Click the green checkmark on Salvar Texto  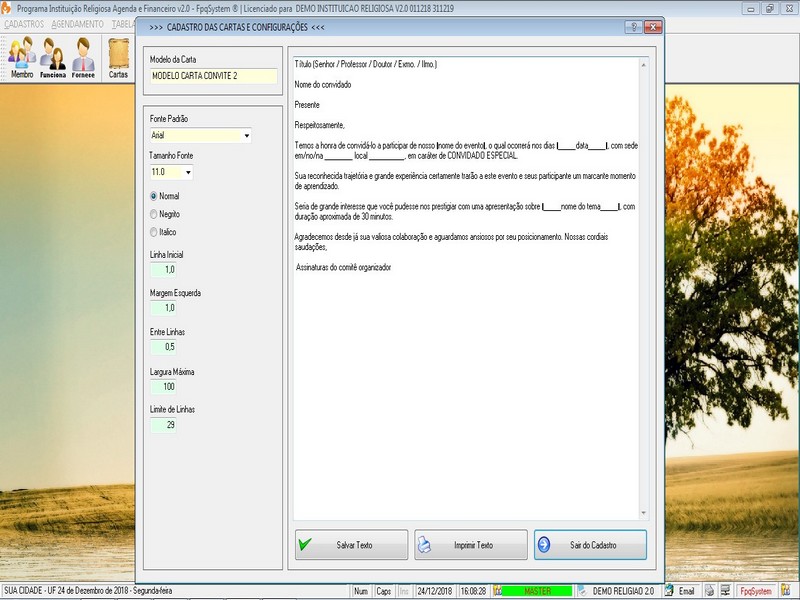point(305,544)
